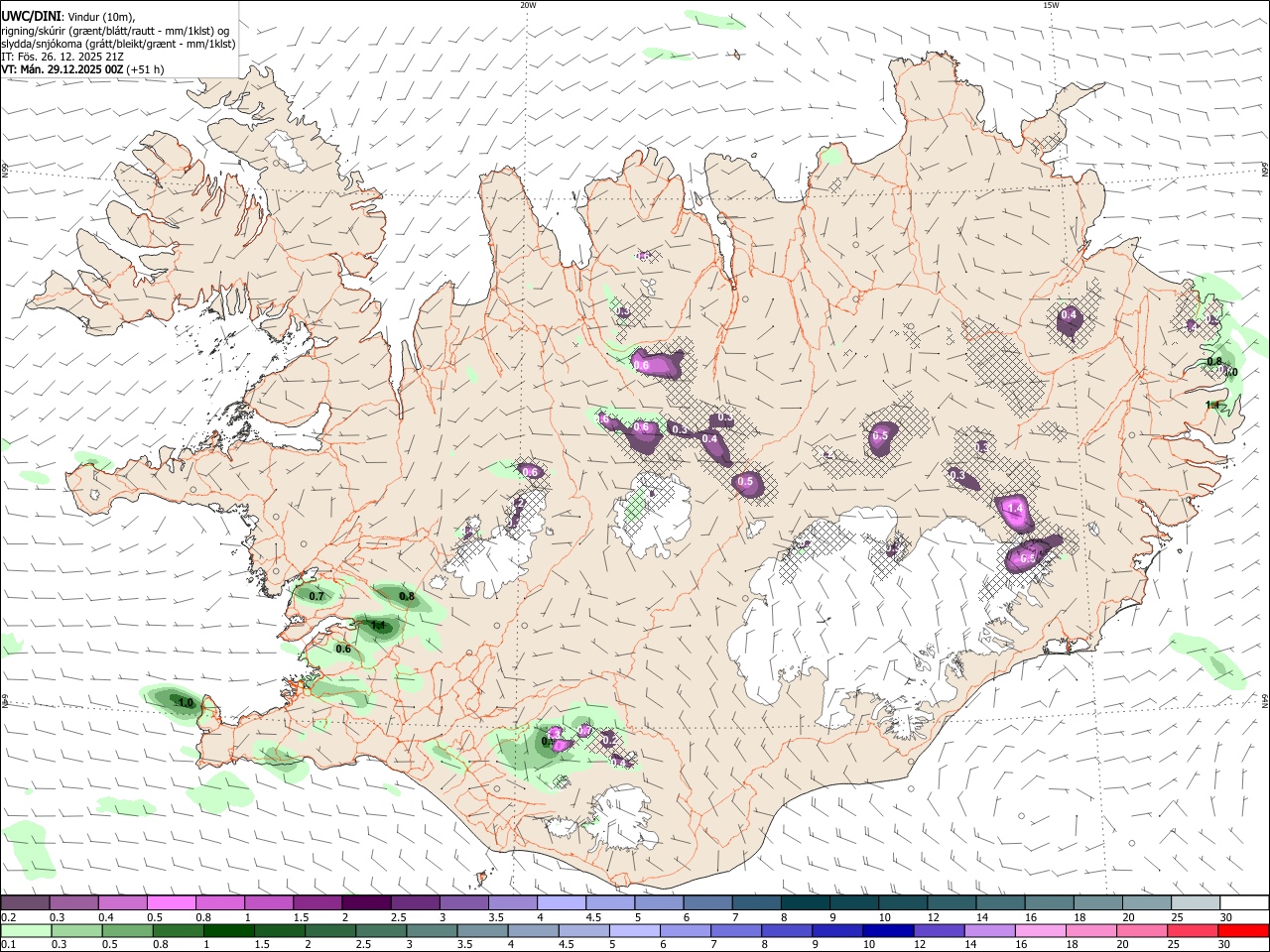Viewport: 1270px width, 952px height.
Task: Pick the light violet rain swatch starting at 14
Action: 990,931
